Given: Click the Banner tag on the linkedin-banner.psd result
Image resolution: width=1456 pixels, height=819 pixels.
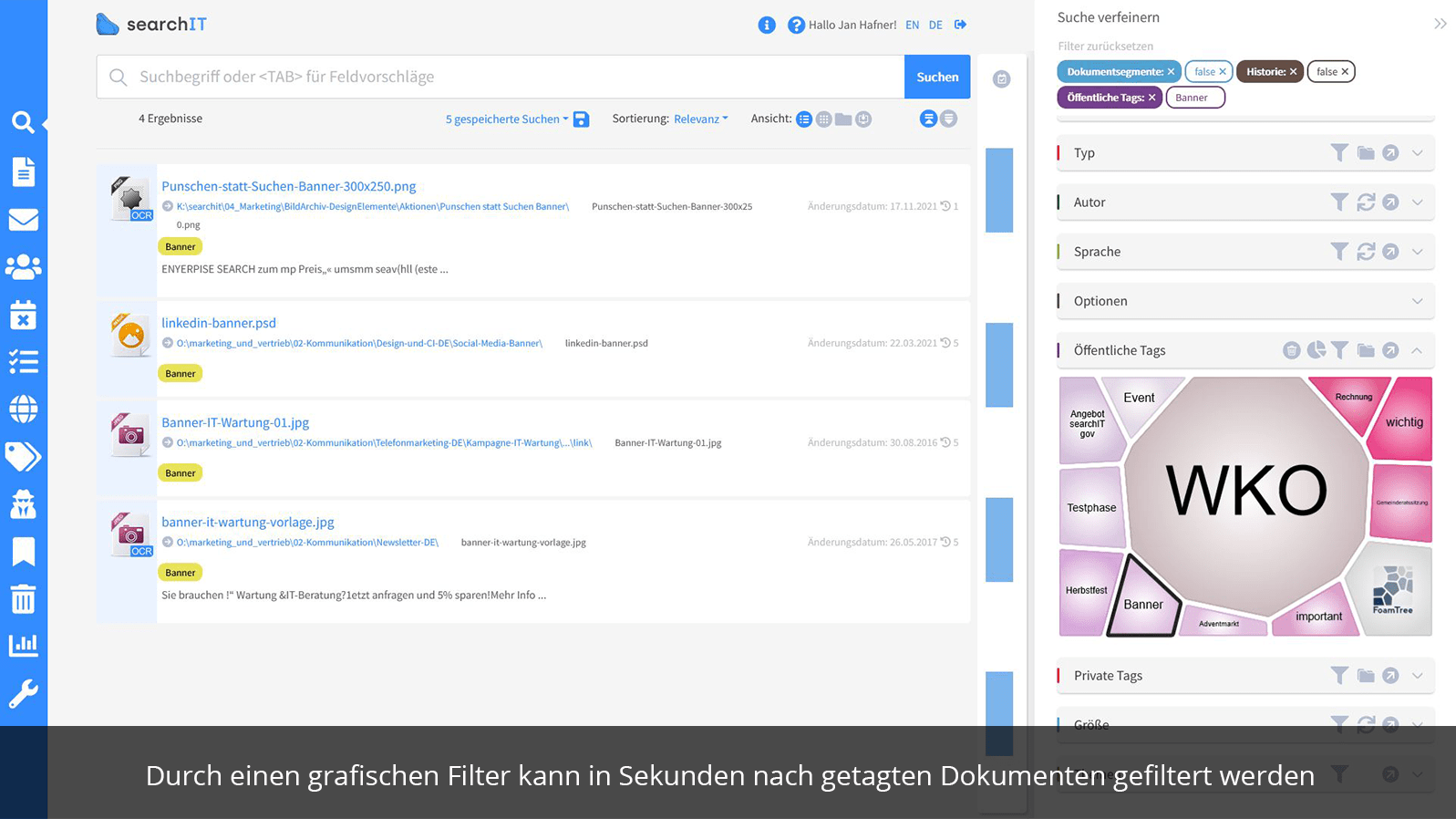Looking at the screenshot, I should [181, 373].
